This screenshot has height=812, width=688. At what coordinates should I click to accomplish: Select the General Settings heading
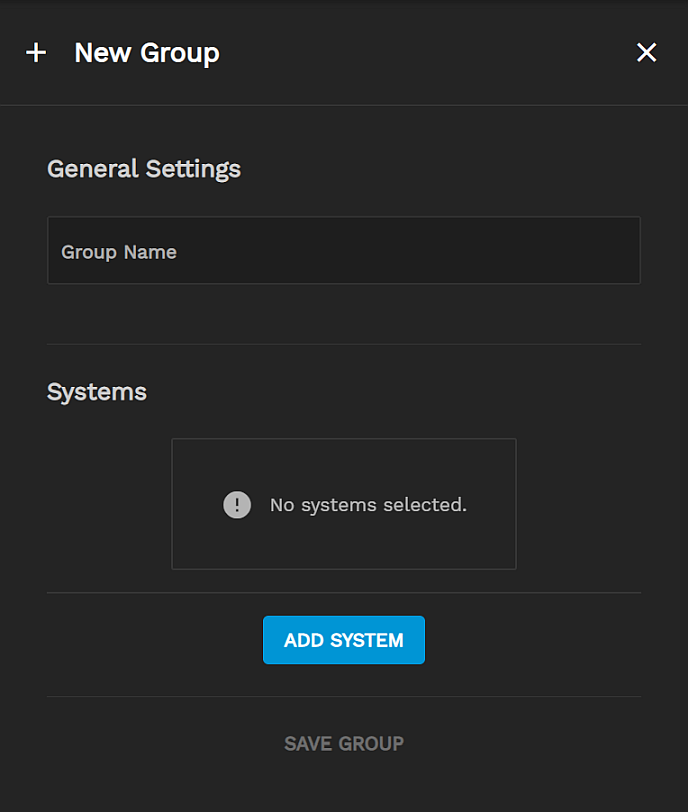(144, 168)
